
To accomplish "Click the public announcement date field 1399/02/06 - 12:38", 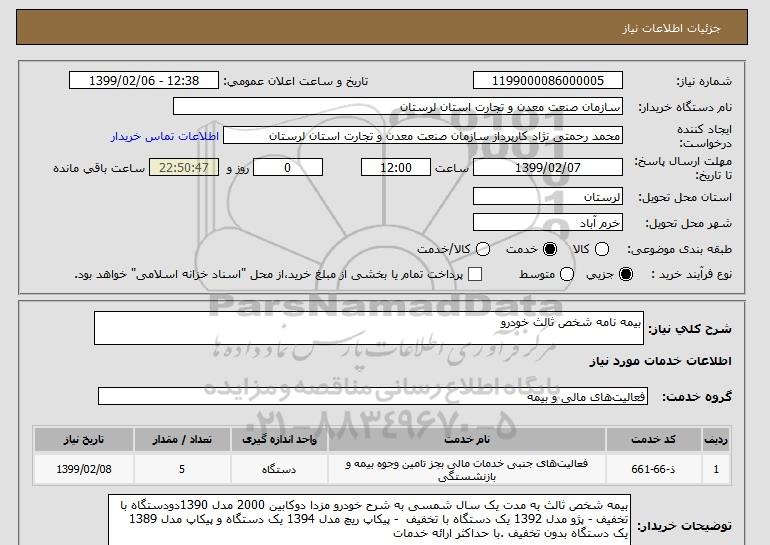I will pos(144,81).
